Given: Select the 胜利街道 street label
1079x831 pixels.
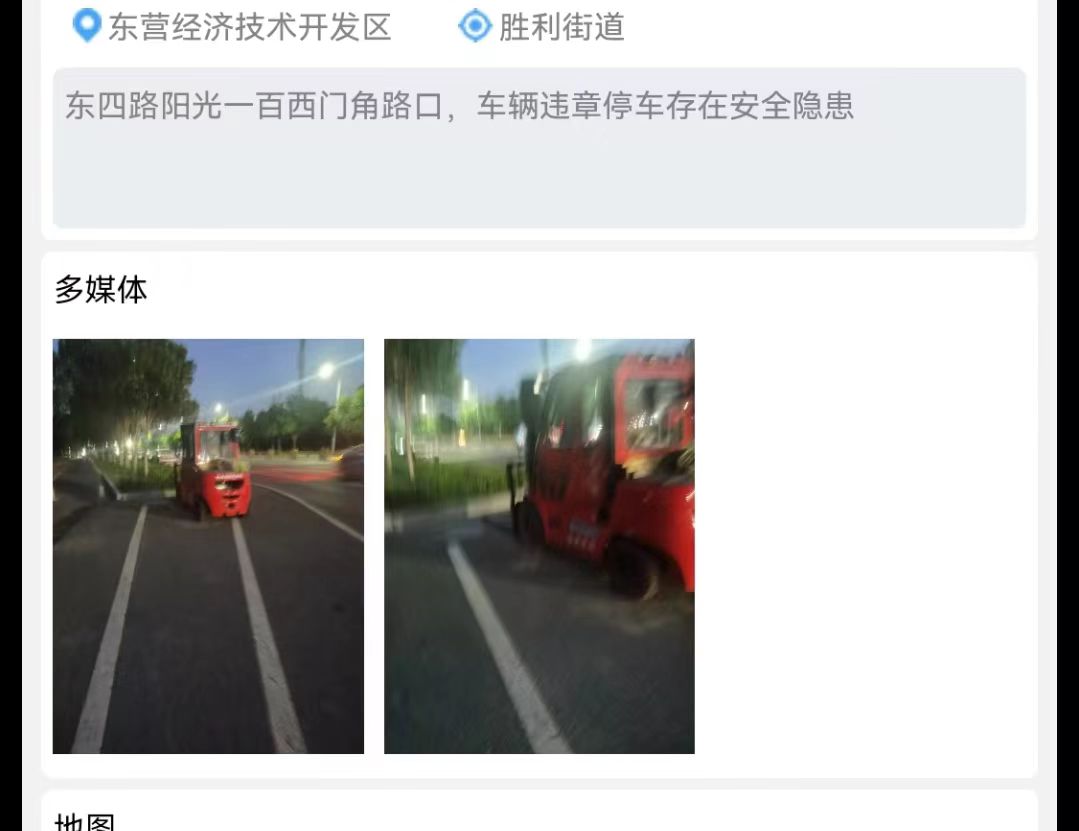Looking at the screenshot, I should 562,27.
